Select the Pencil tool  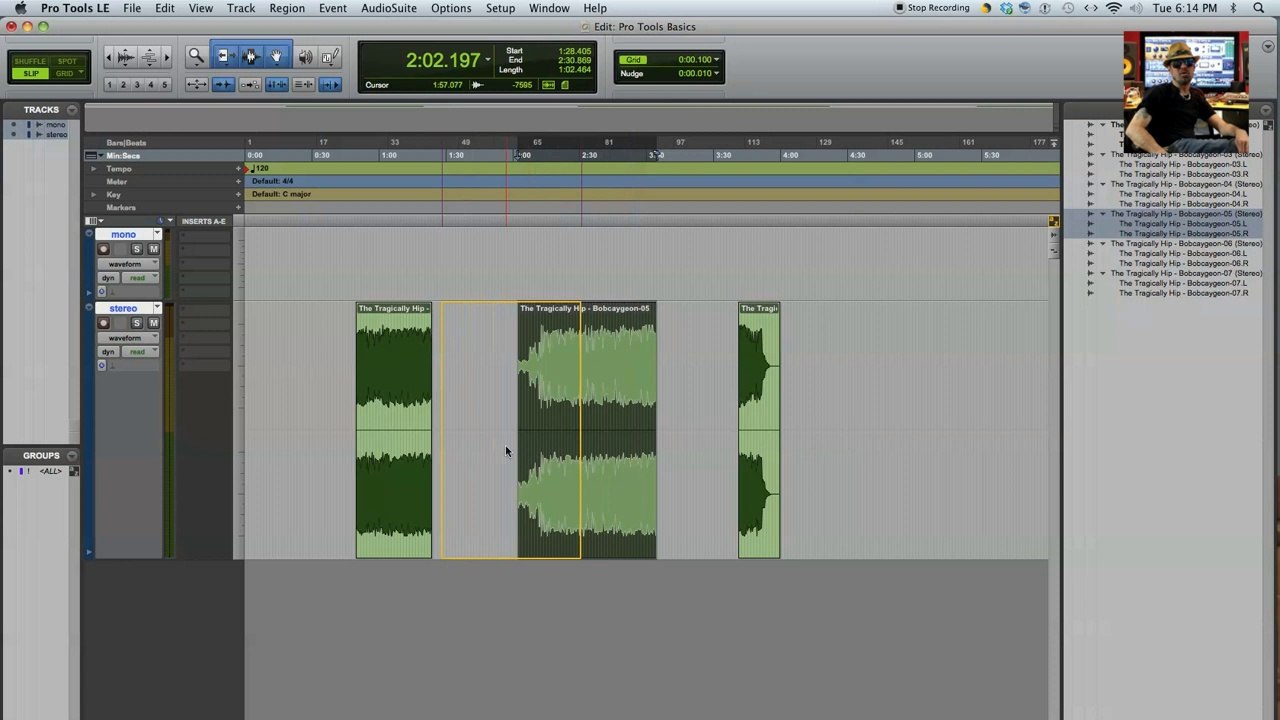point(330,57)
